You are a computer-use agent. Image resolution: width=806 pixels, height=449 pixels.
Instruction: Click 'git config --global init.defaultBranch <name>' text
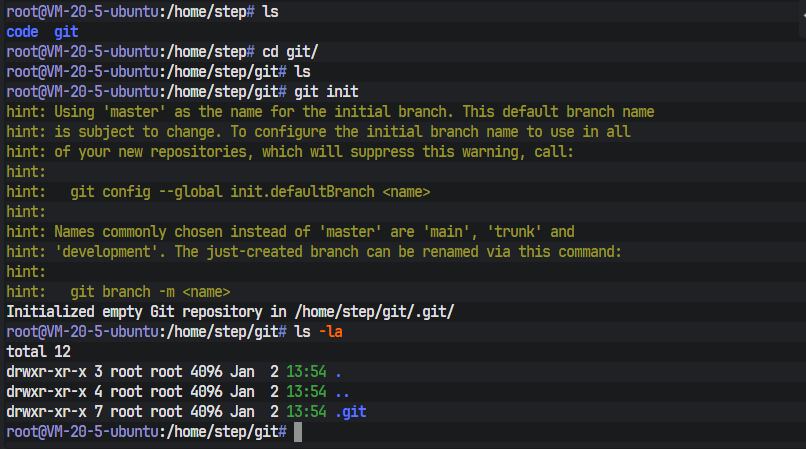click(250, 192)
